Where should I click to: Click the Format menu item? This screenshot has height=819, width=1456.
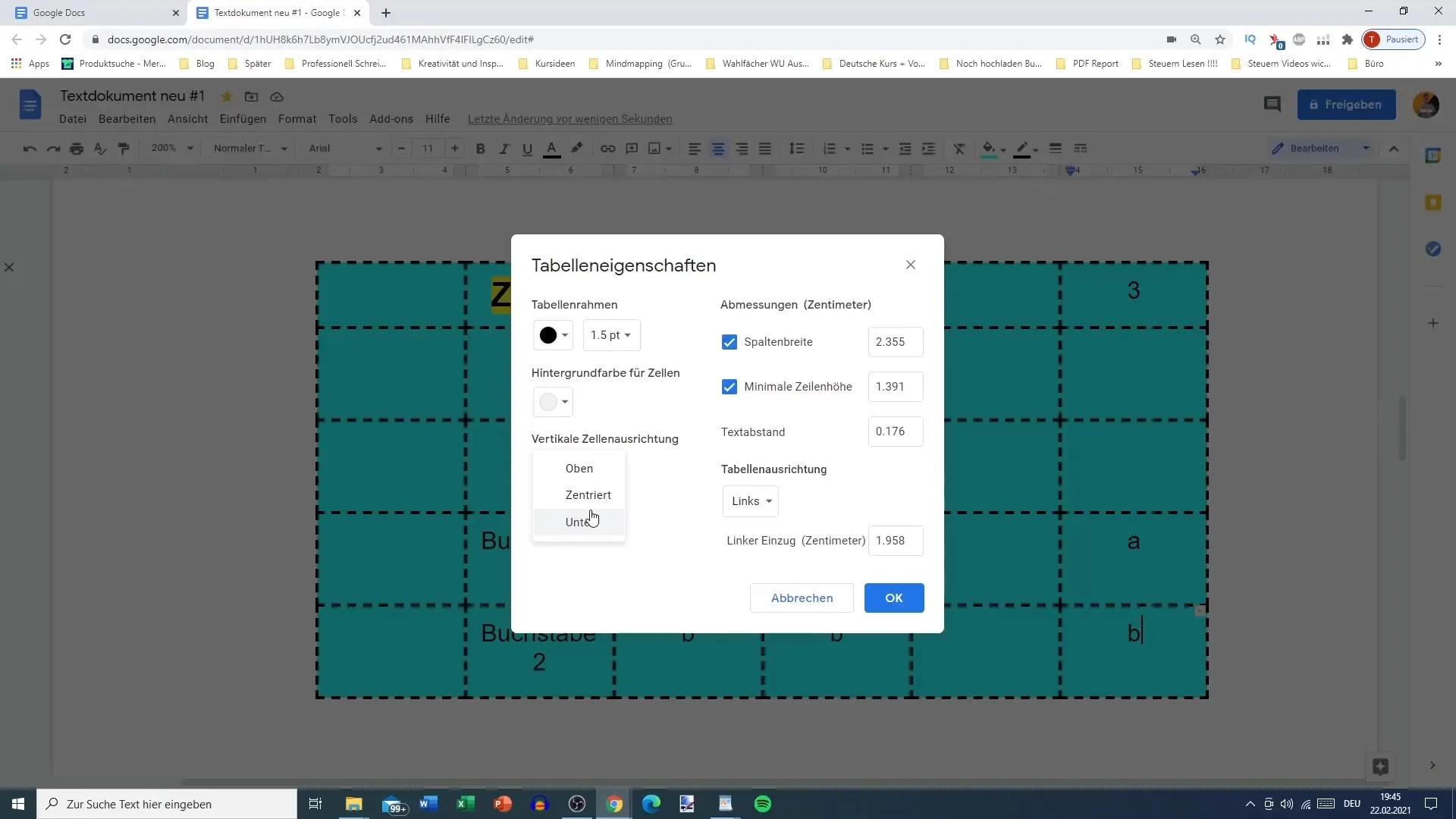coord(297,119)
